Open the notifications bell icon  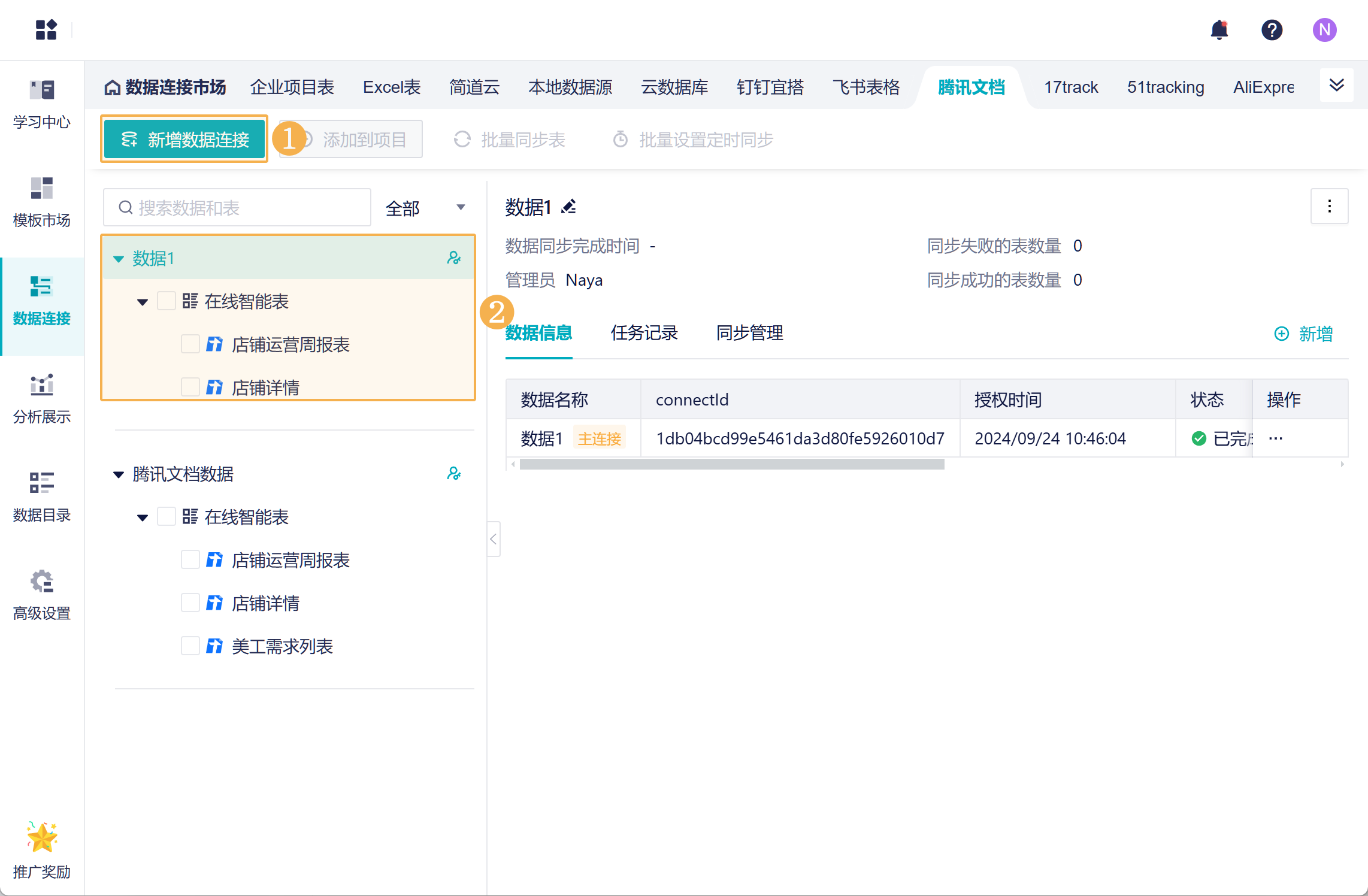pos(1219,30)
